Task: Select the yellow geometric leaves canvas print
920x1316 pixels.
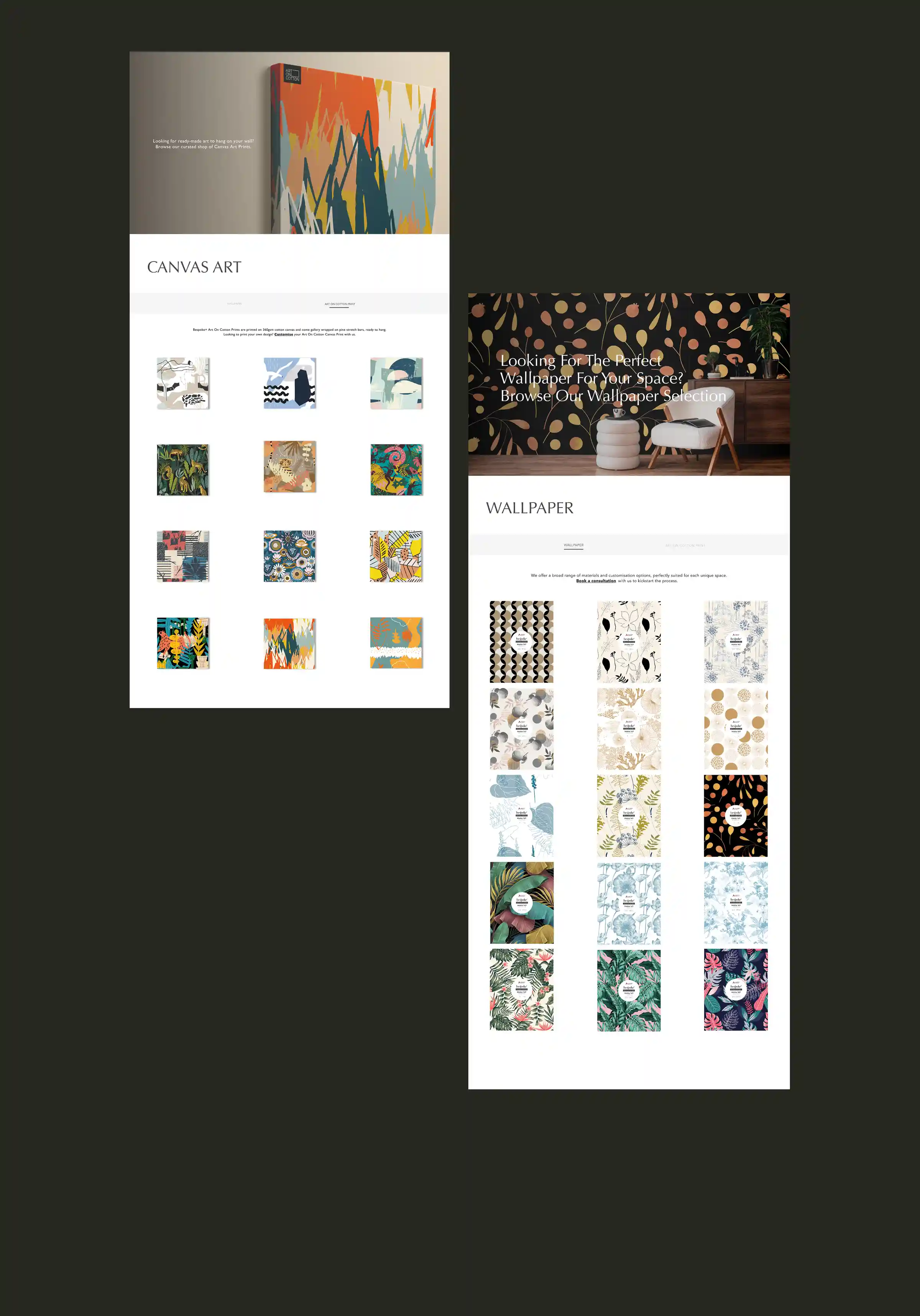Action: [x=396, y=556]
